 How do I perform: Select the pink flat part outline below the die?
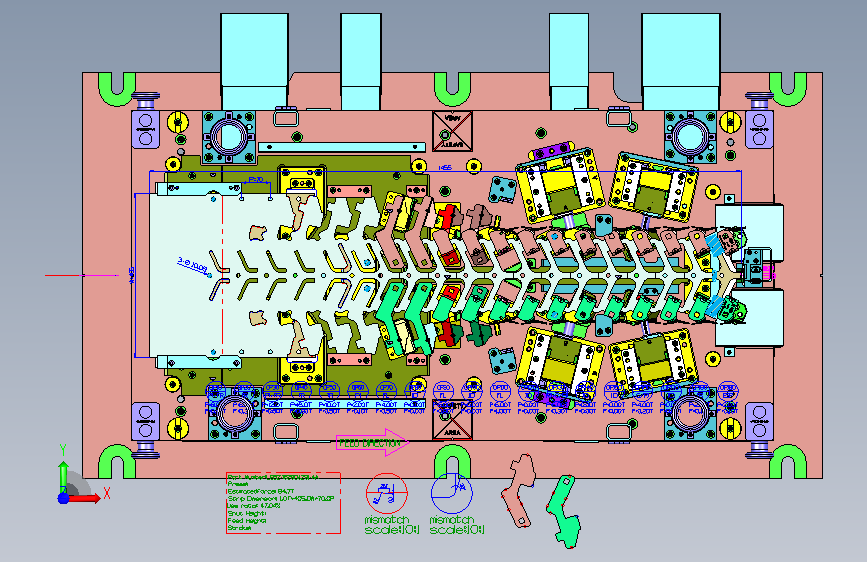519,491
